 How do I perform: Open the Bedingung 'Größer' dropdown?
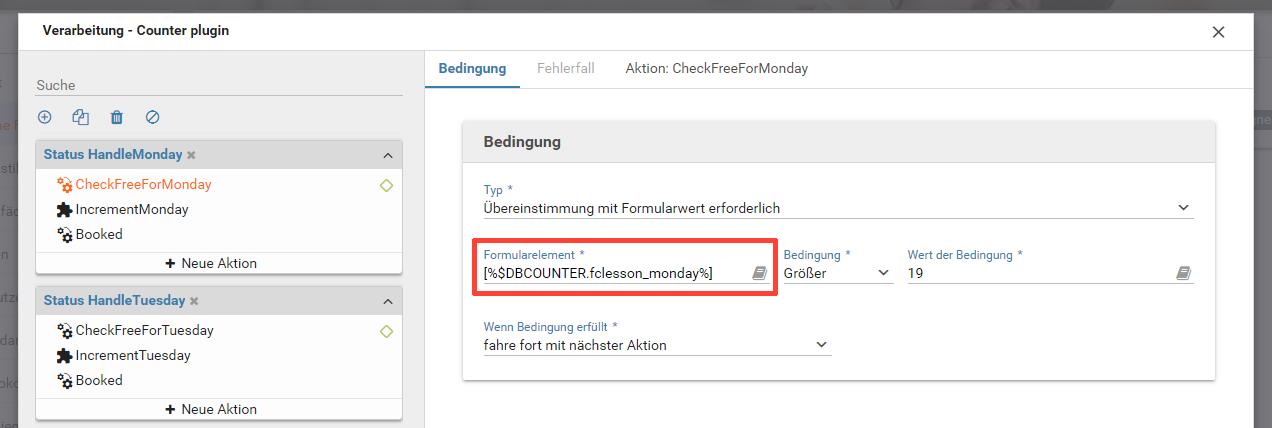tap(883, 273)
